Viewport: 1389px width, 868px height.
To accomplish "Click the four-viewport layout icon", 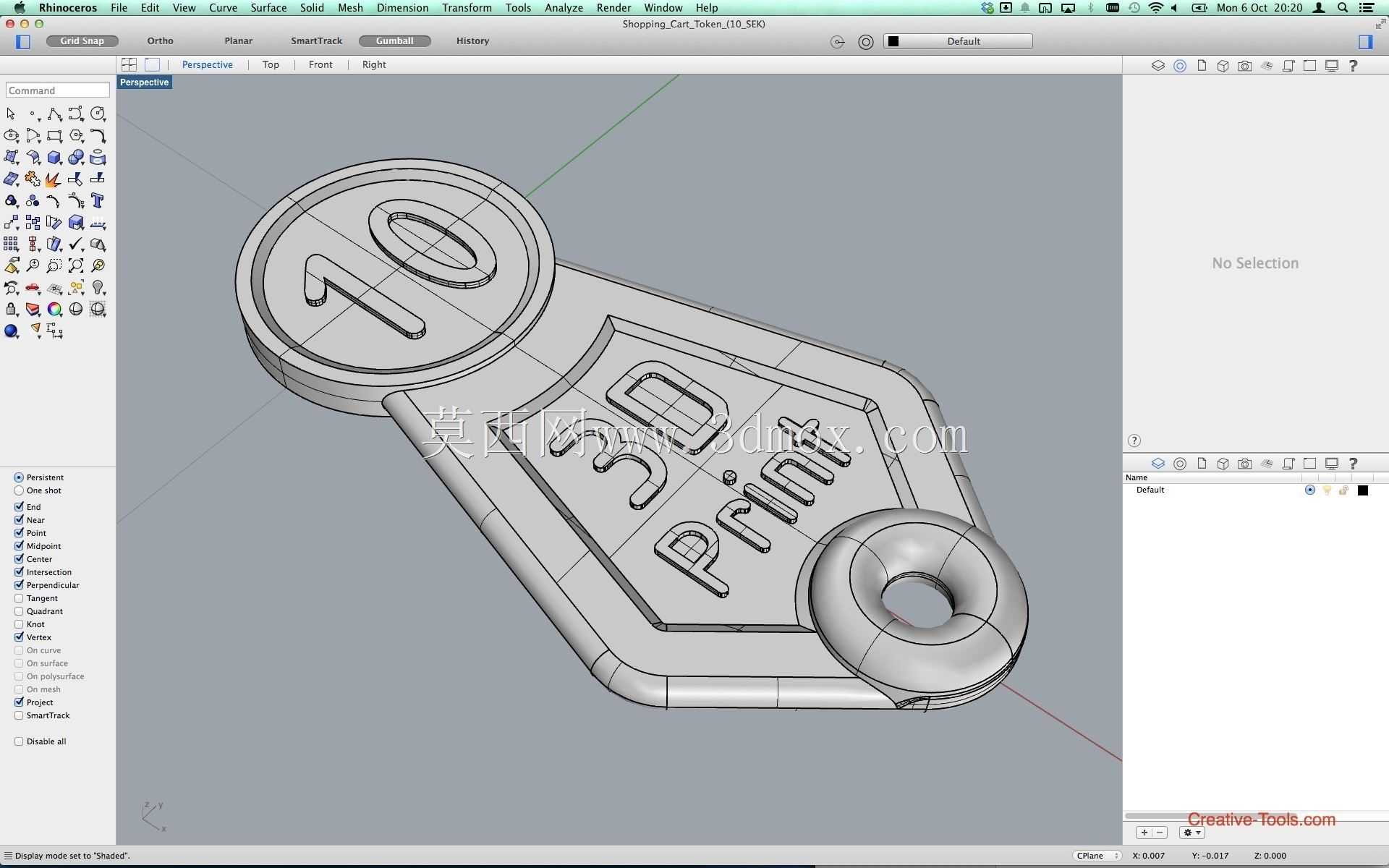I will coord(129,64).
